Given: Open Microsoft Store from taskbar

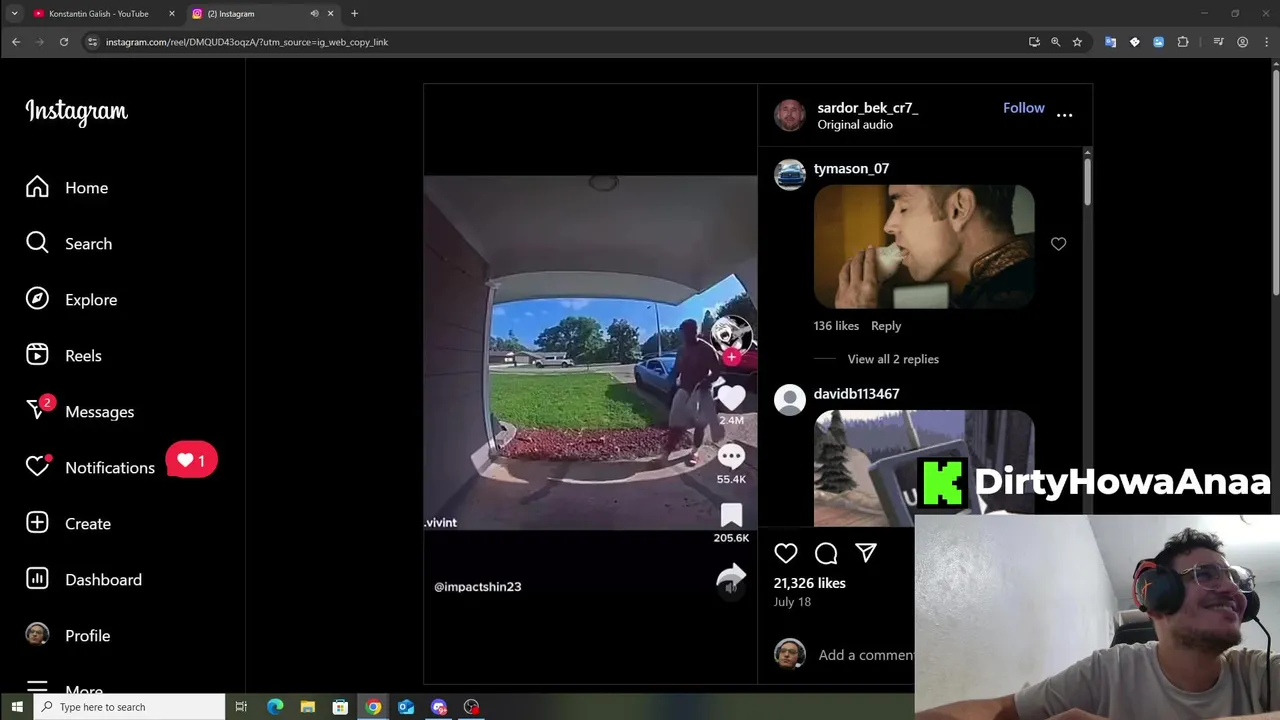Looking at the screenshot, I should pyautogui.click(x=340, y=707).
